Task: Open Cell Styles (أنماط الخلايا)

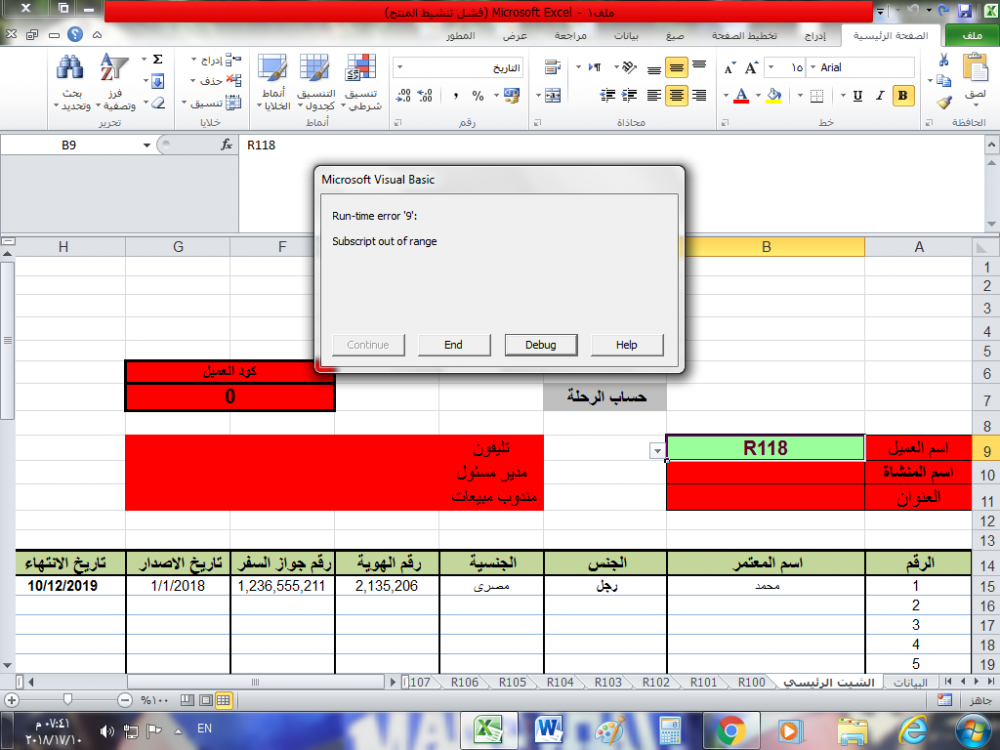Action: click(273, 83)
